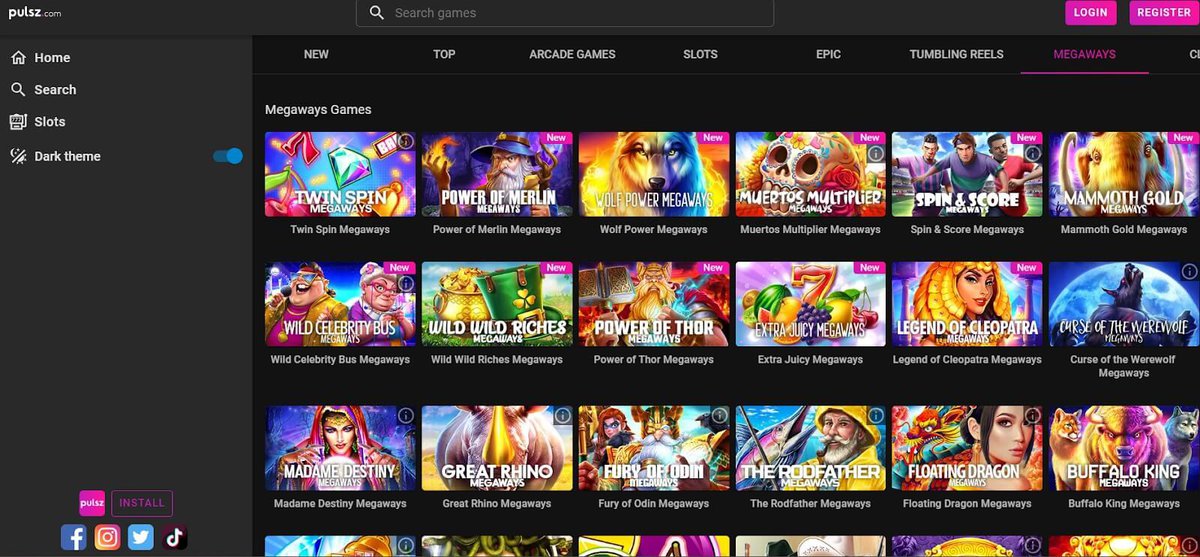Open the Extra Juicy Megaways thumbnail

811,304
